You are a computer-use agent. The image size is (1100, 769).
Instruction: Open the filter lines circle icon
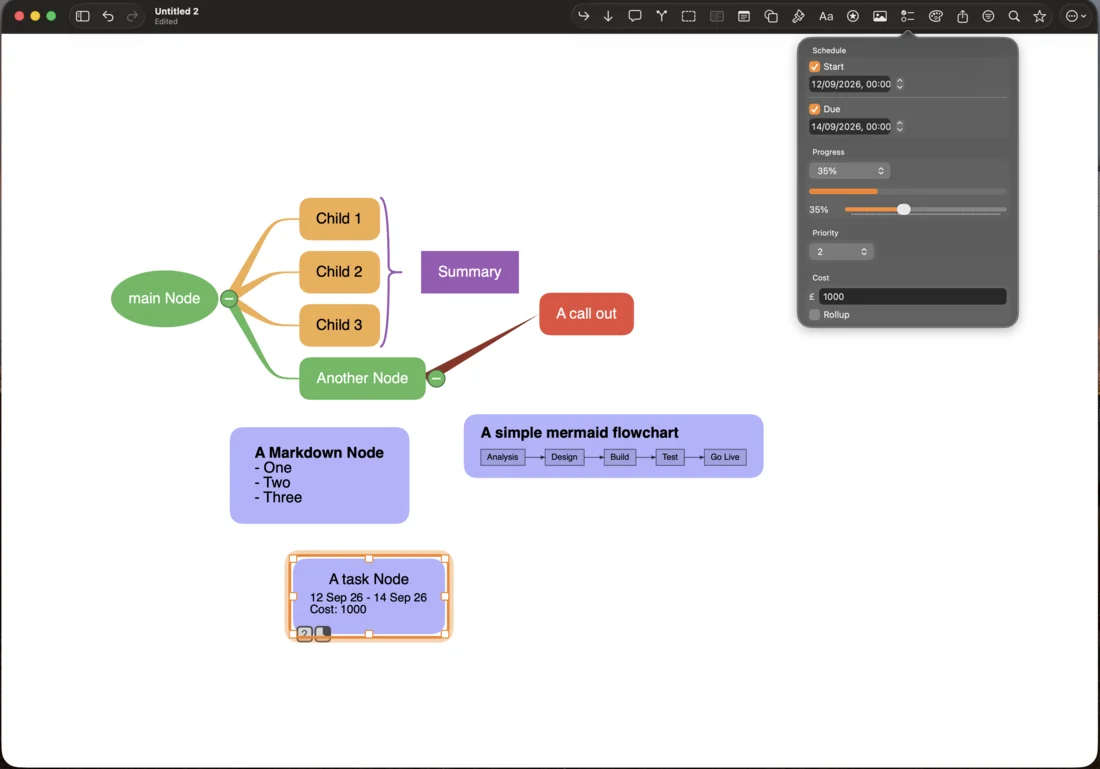[x=988, y=16]
